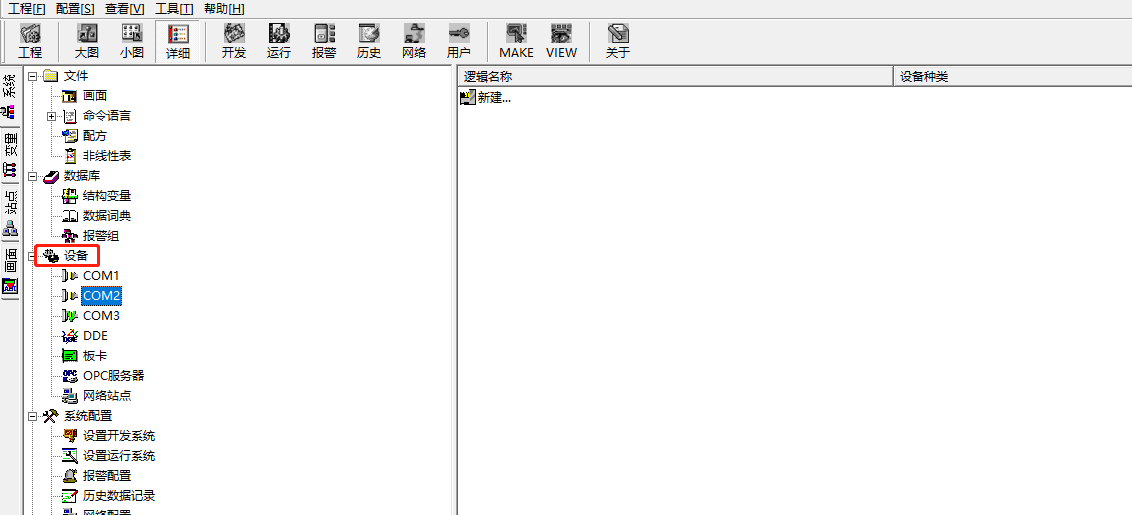Click the DDE device icon
Viewport: 1132px width, 515px height.
click(x=70, y=336)
